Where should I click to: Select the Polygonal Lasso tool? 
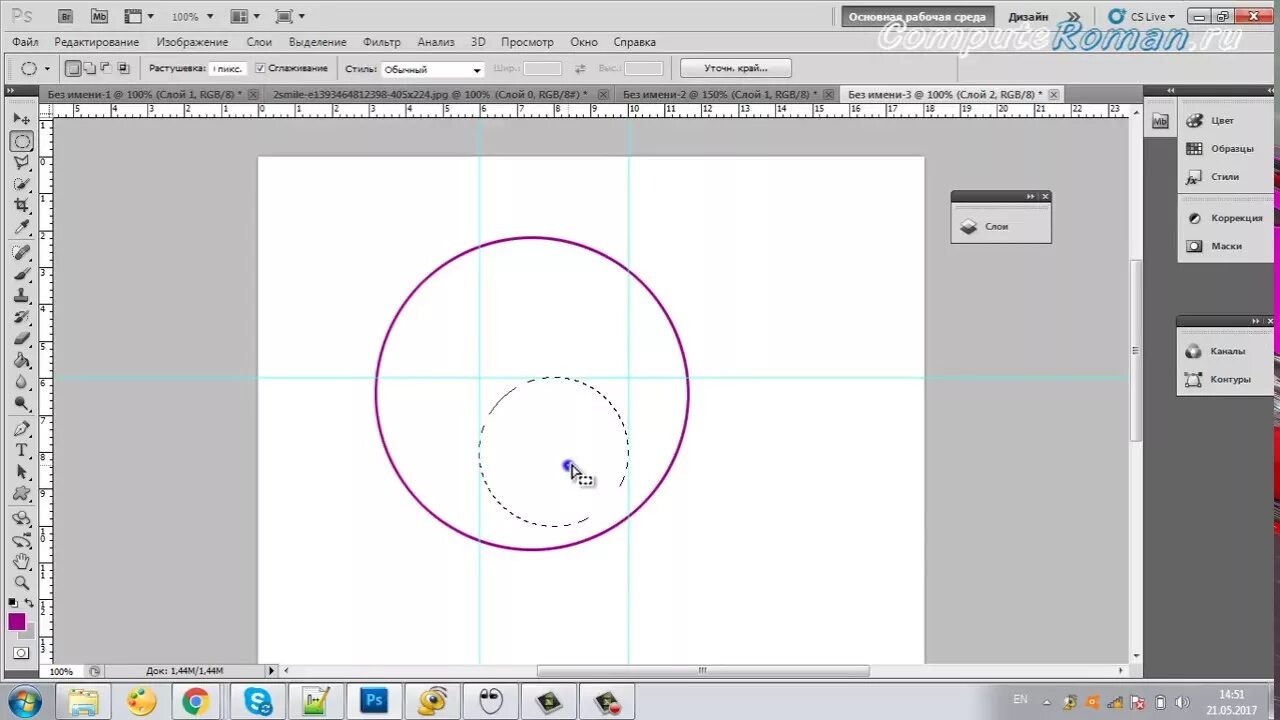pyautogui.click(x=21, y=162)
